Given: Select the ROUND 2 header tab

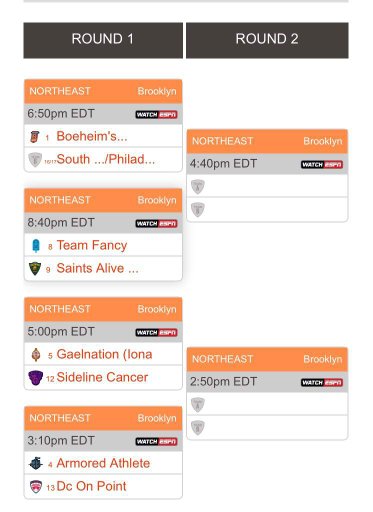Looking at the screenshot, I should click(x=267, y=40).
